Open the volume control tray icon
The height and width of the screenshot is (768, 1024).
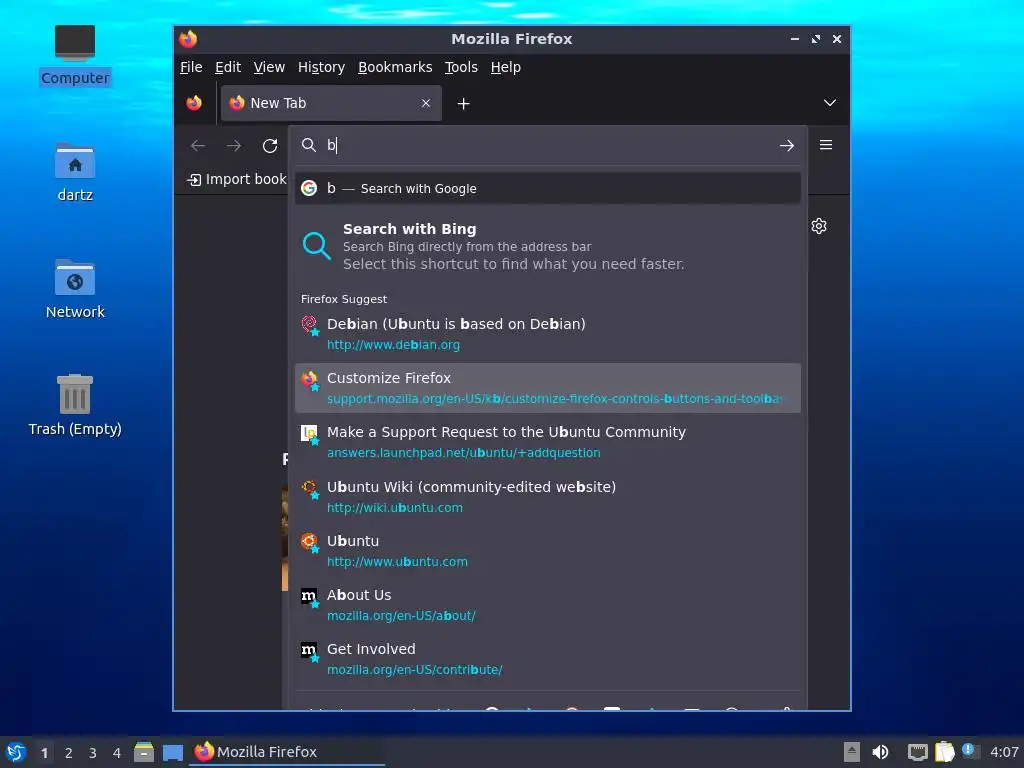880,752
